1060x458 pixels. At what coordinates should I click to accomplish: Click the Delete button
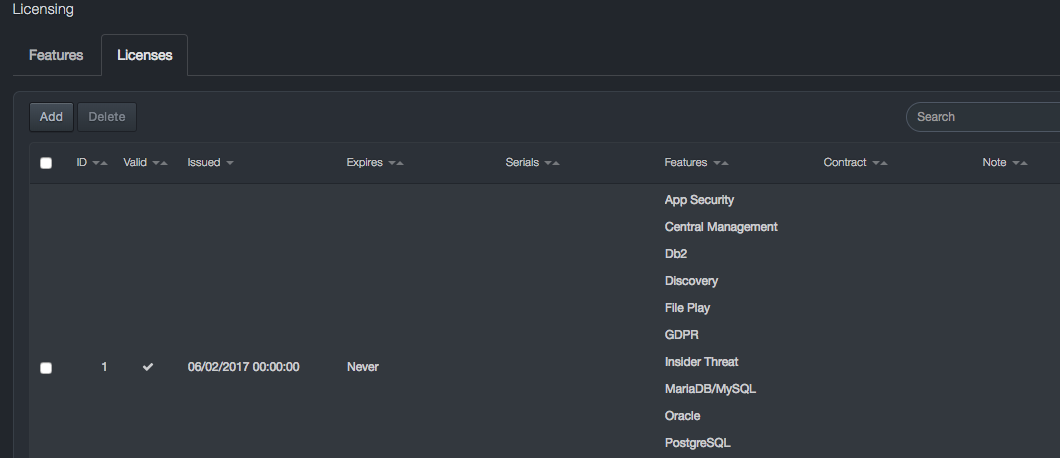coord(107,117)
